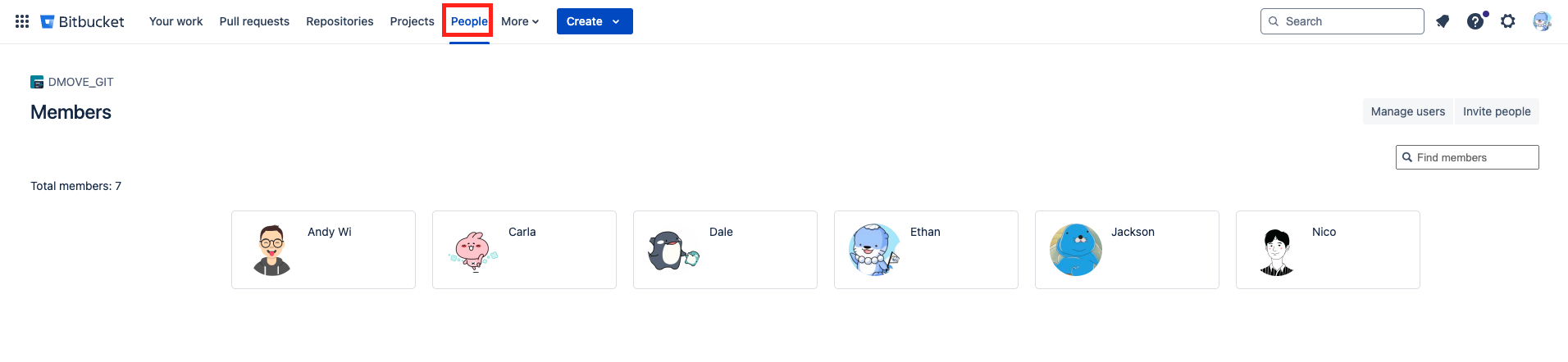Click the Bitbucket logo
The width and height of the screenshot is (1568, 362).
pyautogui.click(x=83, y=21)
